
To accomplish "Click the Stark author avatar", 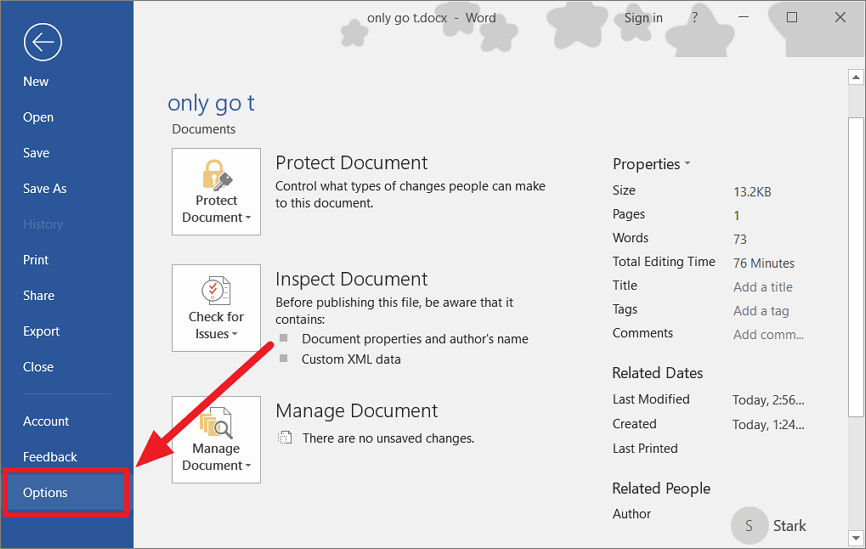I will click(749, 525).
